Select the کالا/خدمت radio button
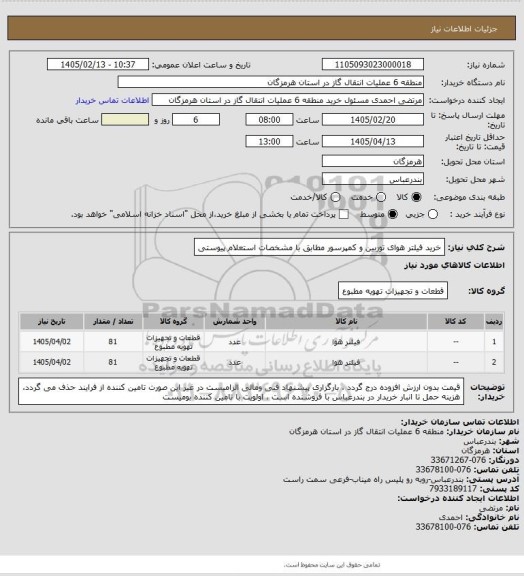Image resolution: width=524 pixels, height=576 pixels. click(335, 197)
